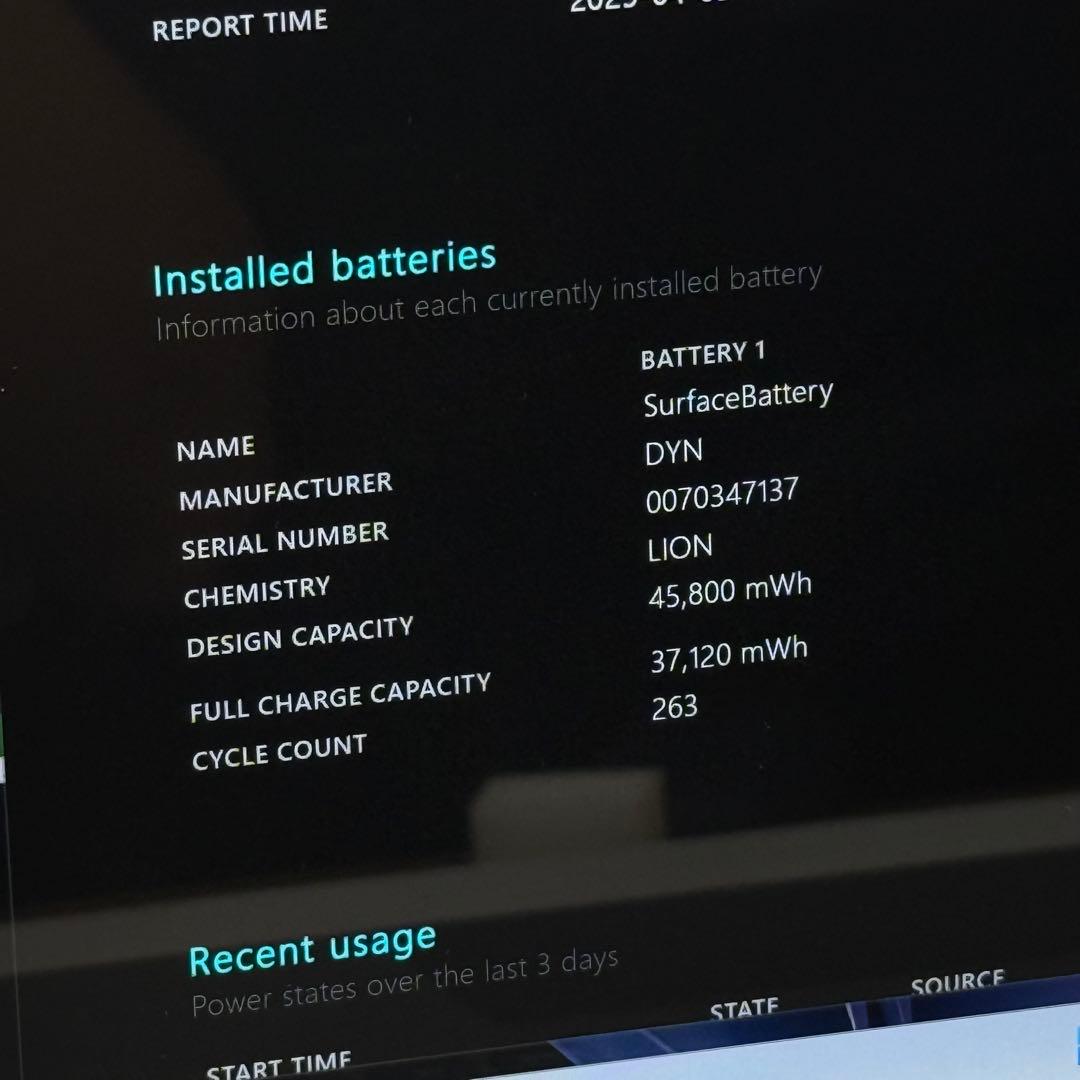
Task: Click the FULL CHARGE CAPACITY label
Action: point(340,697)
